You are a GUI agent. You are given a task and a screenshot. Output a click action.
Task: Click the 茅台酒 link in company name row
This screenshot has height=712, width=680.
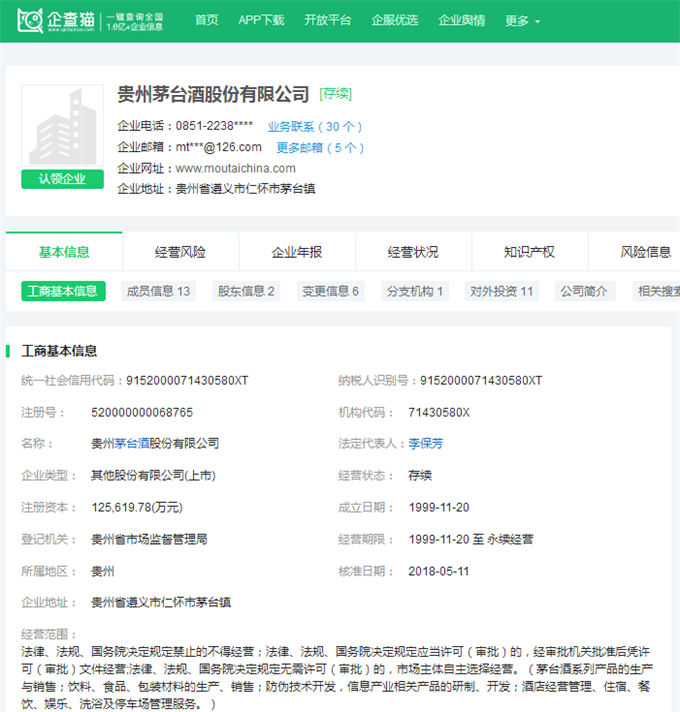click(x=132, y=443)
